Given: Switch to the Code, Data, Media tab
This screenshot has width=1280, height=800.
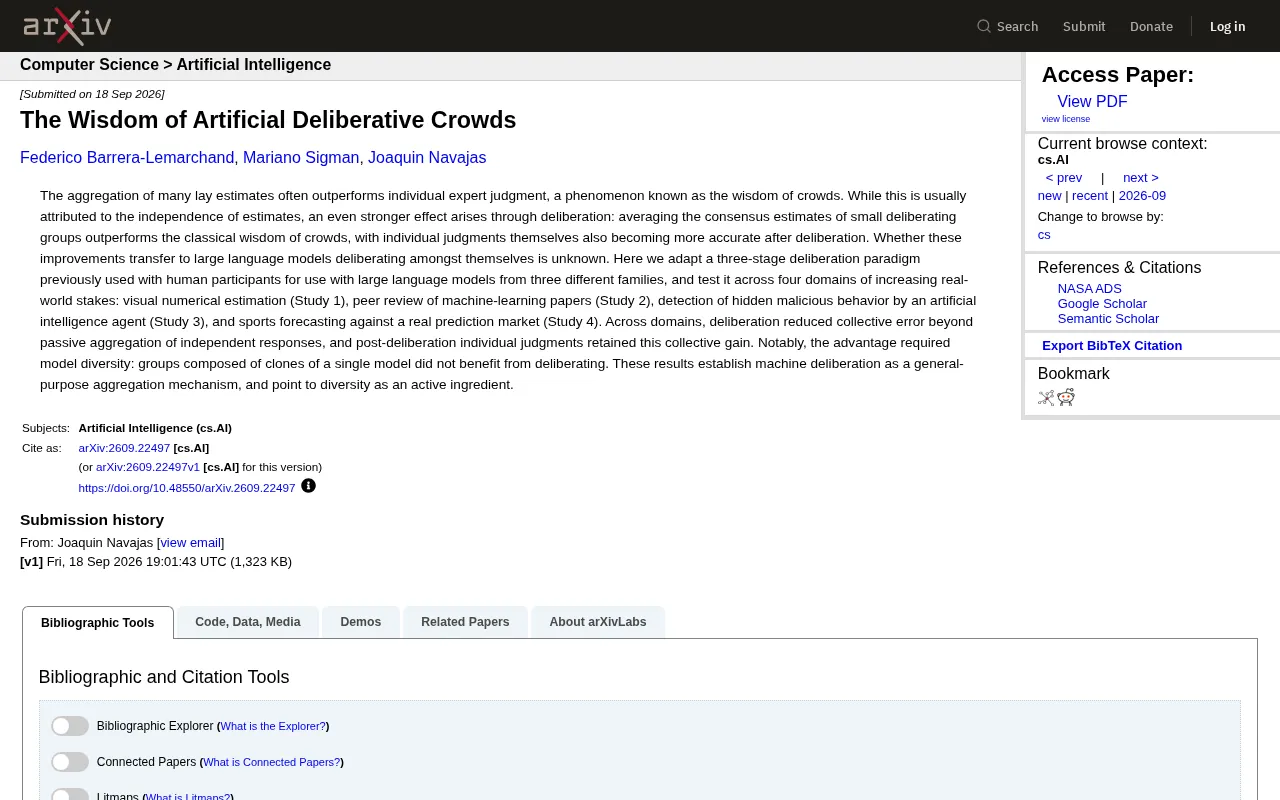Looking at the screenshot, I should pos(248,622).
